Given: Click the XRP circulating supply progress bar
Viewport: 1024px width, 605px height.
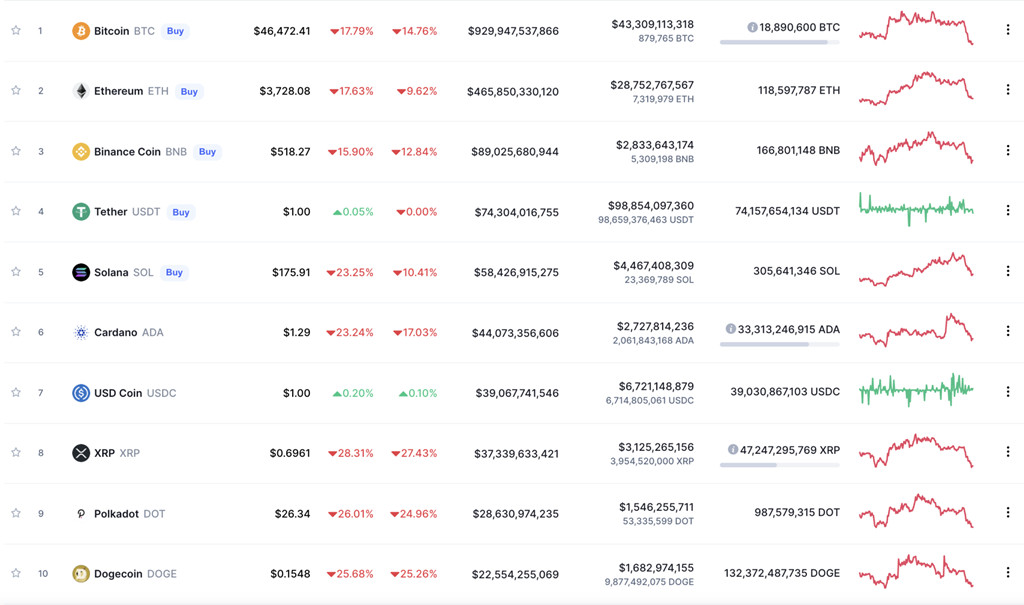Looking at the screenshot, I should point(779,465).
